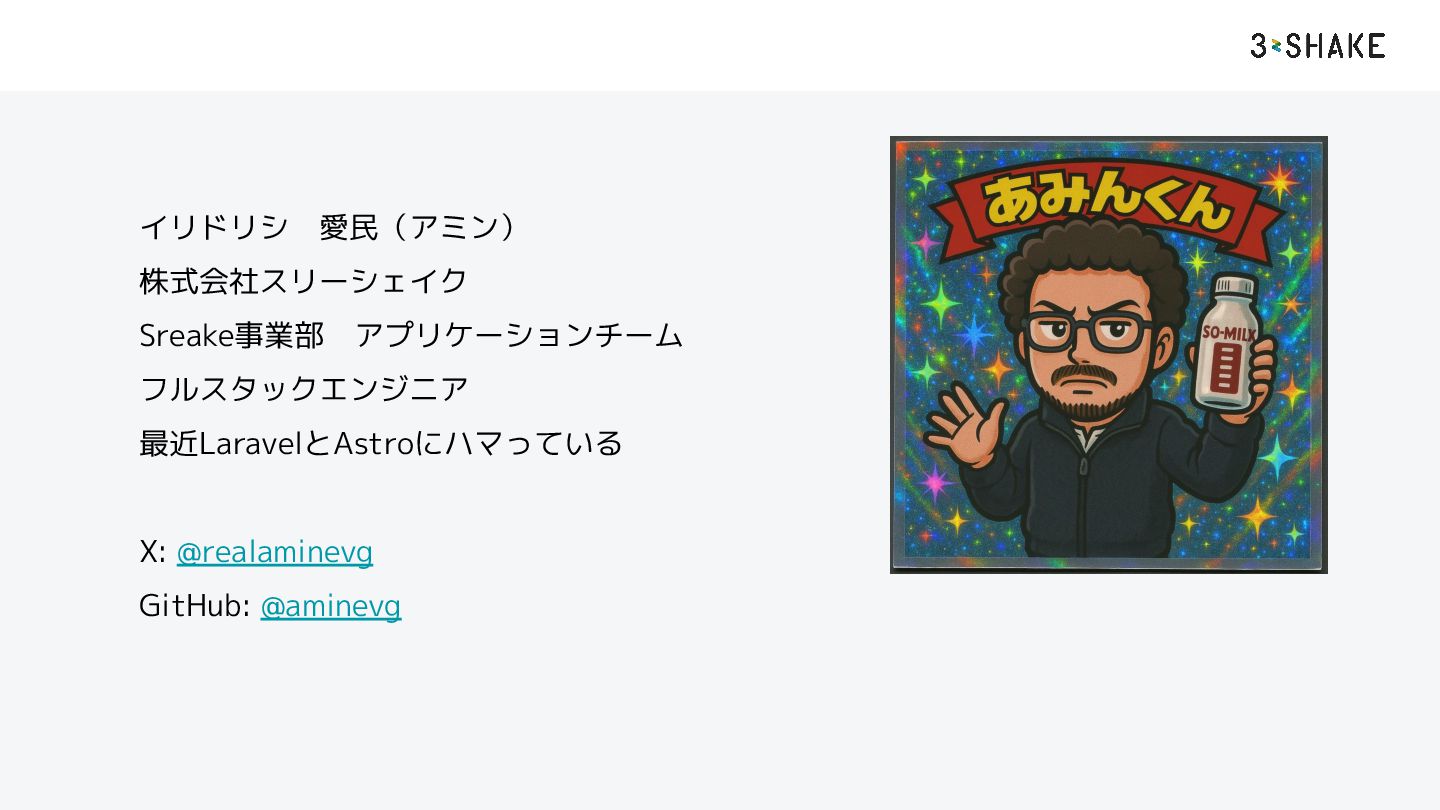Open the @realaminevg X profile link
Screen dimensions: 1440x810
point(275,552)
